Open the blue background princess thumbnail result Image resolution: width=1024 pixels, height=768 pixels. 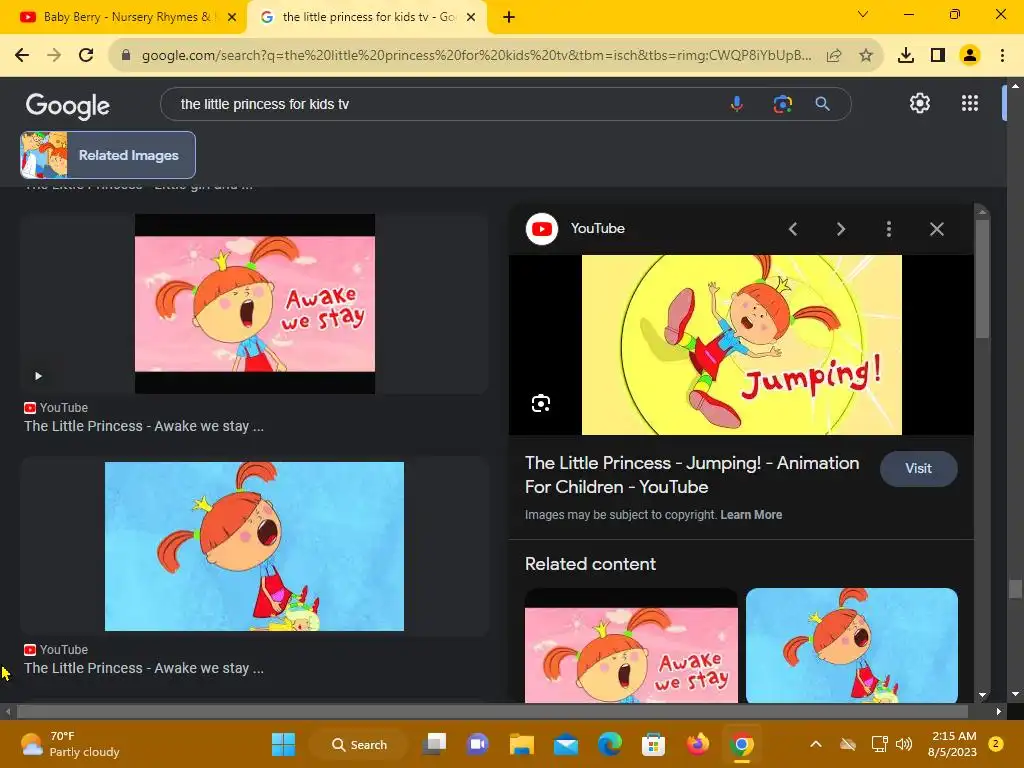click(255, 547)
